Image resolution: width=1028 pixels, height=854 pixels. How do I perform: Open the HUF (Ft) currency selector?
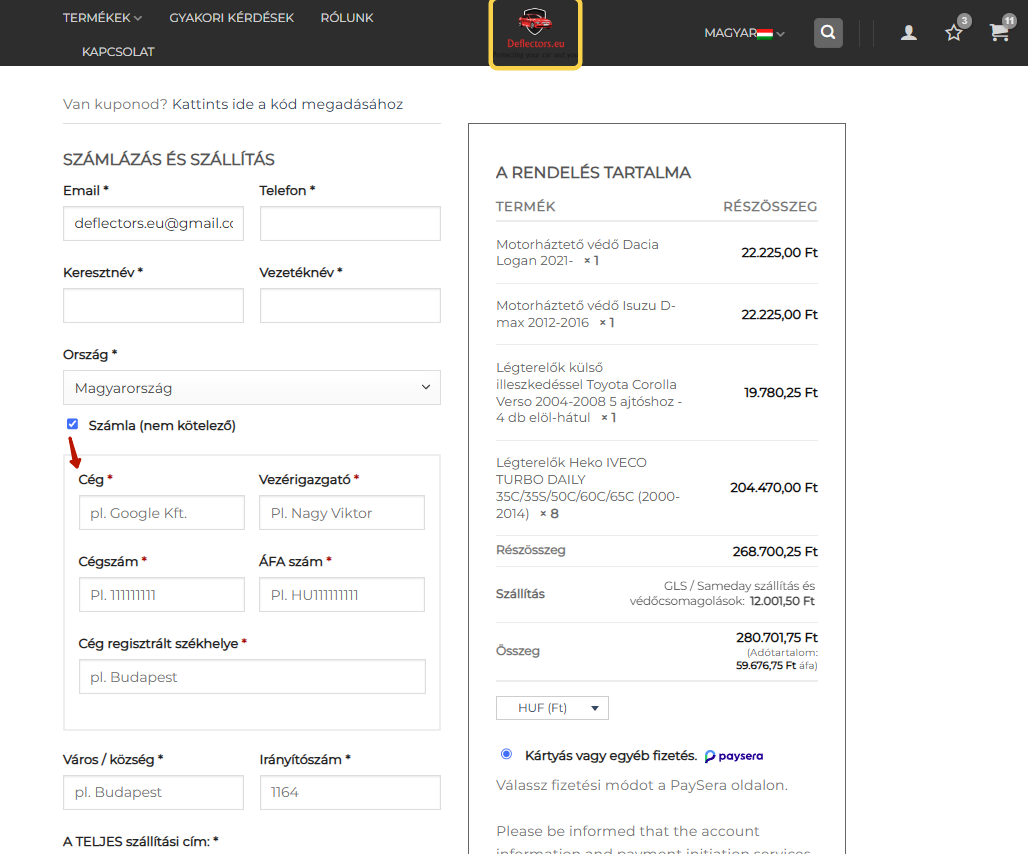point(552,708)
